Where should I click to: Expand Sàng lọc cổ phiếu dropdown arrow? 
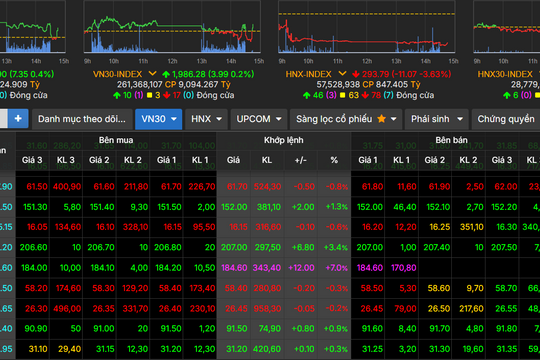[x=394, y=119]
